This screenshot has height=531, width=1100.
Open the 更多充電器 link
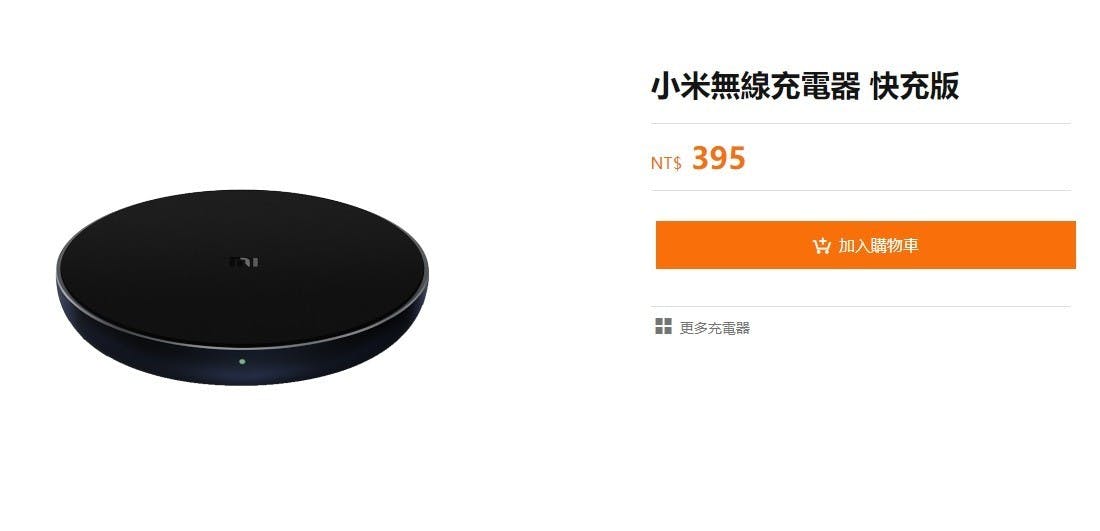click(x=715, y=328)
